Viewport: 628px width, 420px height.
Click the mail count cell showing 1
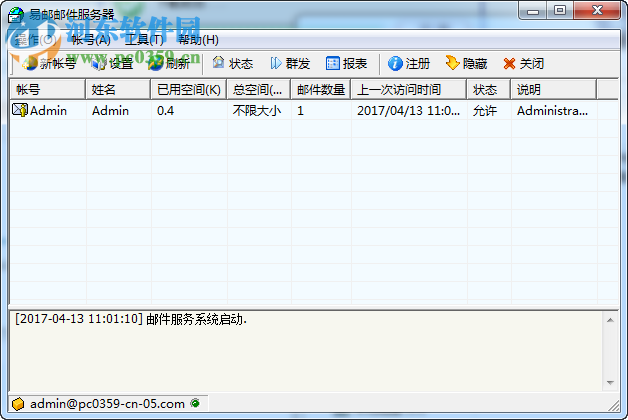300,111
